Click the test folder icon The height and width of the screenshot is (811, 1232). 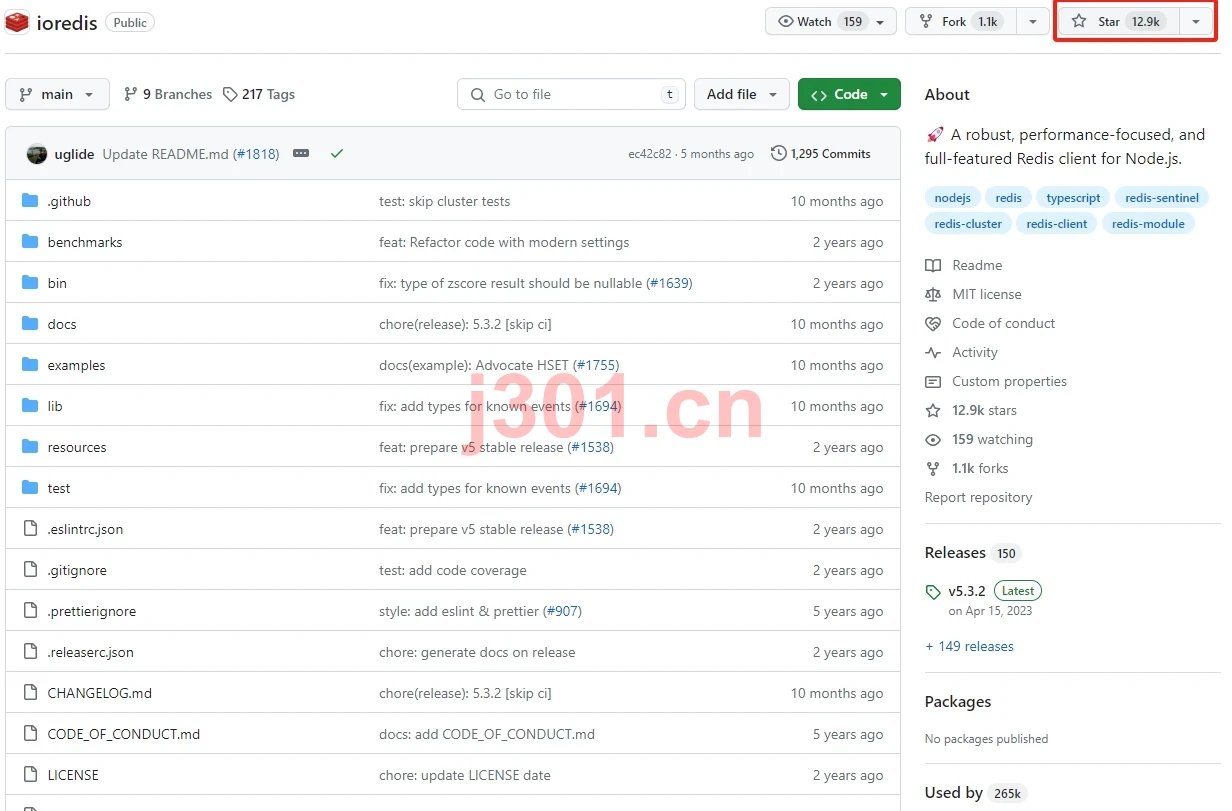pyautogui.click(x=30, y=488)
